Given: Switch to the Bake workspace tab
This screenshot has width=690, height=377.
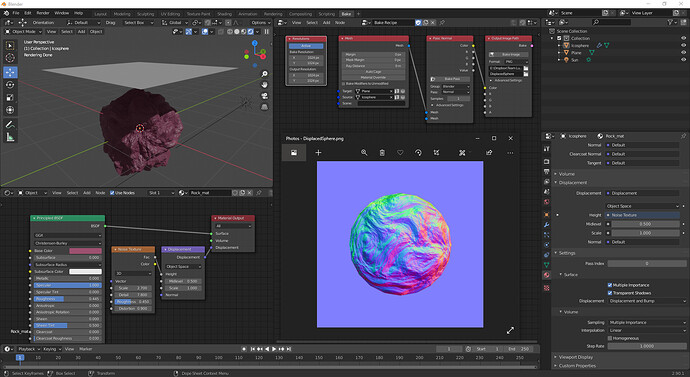Looking at the screenshot, I should coord(346,14).
